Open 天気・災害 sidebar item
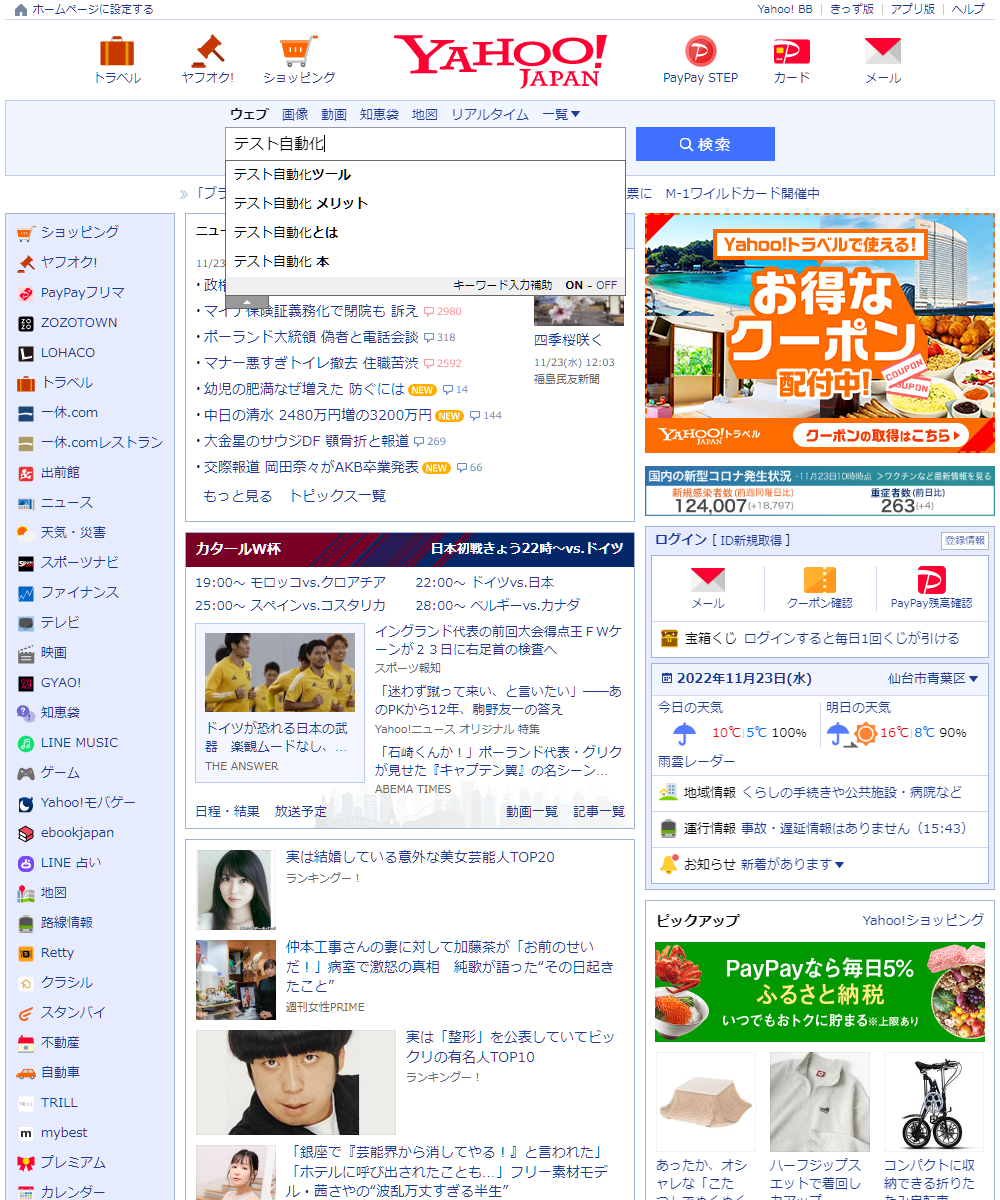Image resolution: width=1000 pixels, height=1200 pixels. tap(73, 532)
